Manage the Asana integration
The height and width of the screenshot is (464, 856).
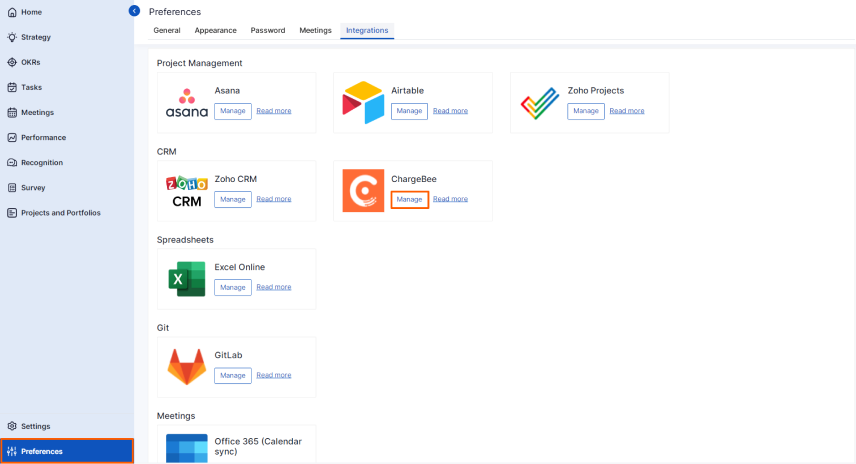[233, 111]
